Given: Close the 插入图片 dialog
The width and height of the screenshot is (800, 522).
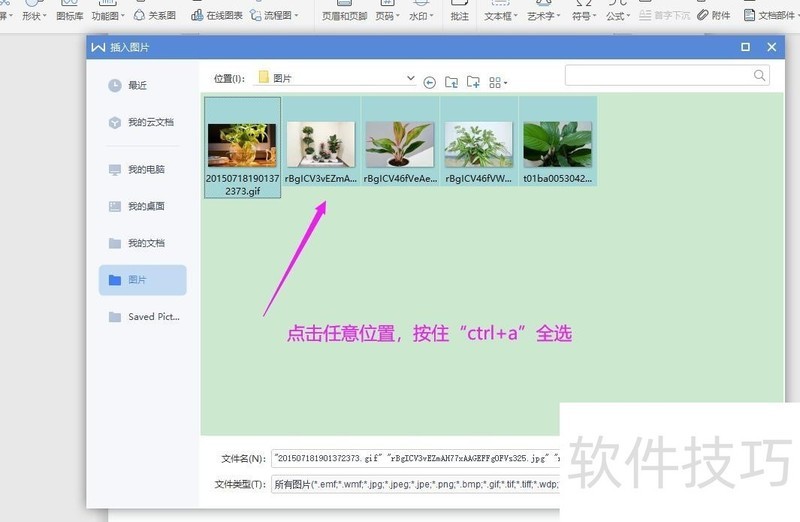Looking at the screenshot, I should pyautogui.click(x=772, y=47).
